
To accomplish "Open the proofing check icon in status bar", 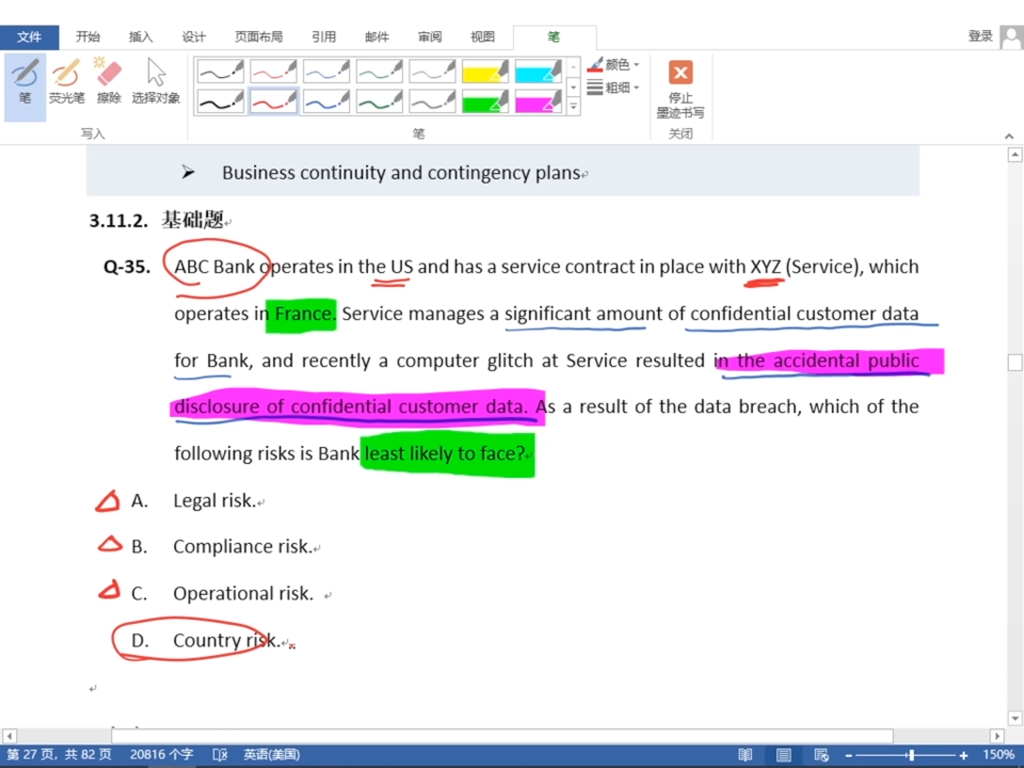I will [221, 755].
